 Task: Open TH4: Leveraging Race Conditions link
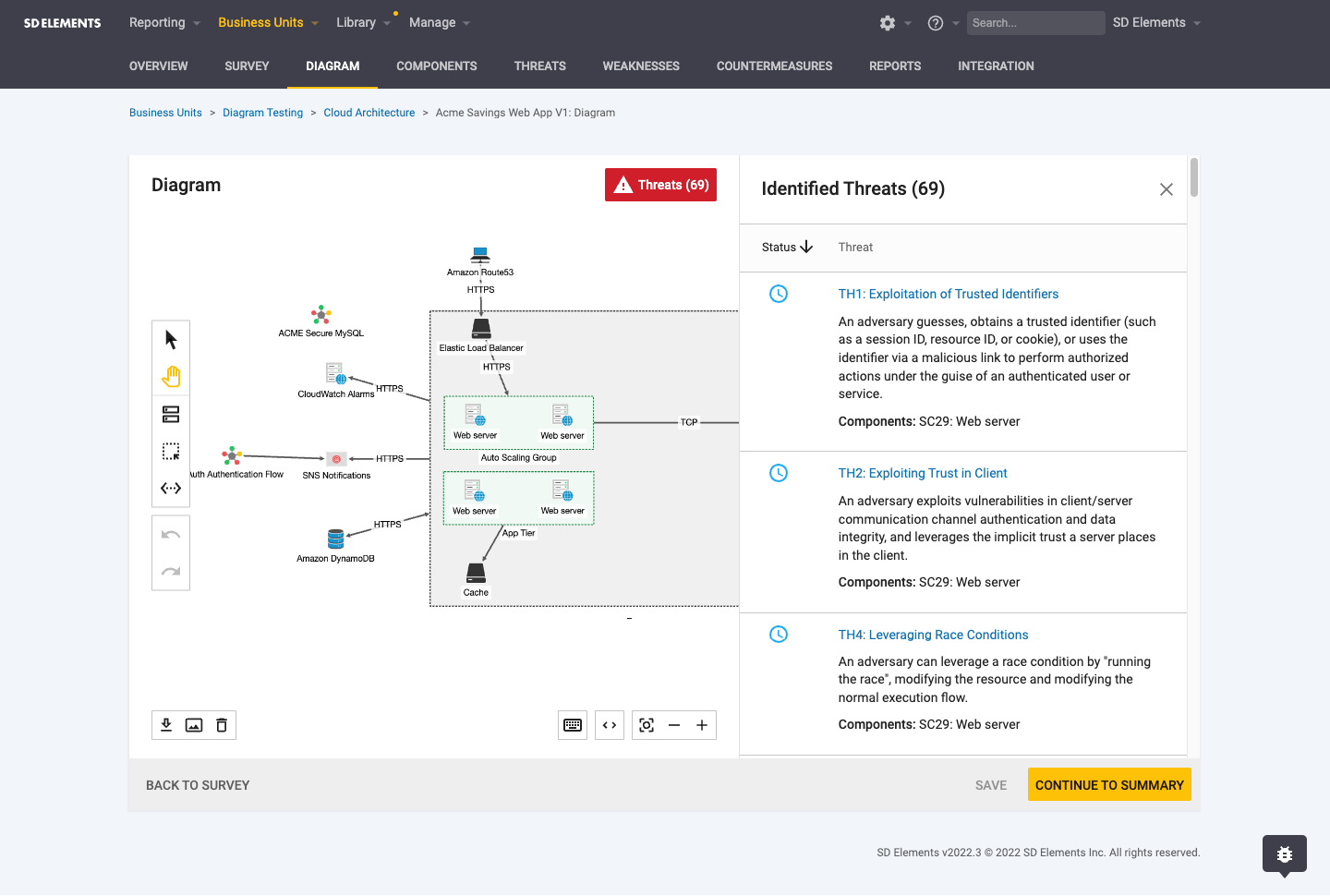[x=933, y=635]
